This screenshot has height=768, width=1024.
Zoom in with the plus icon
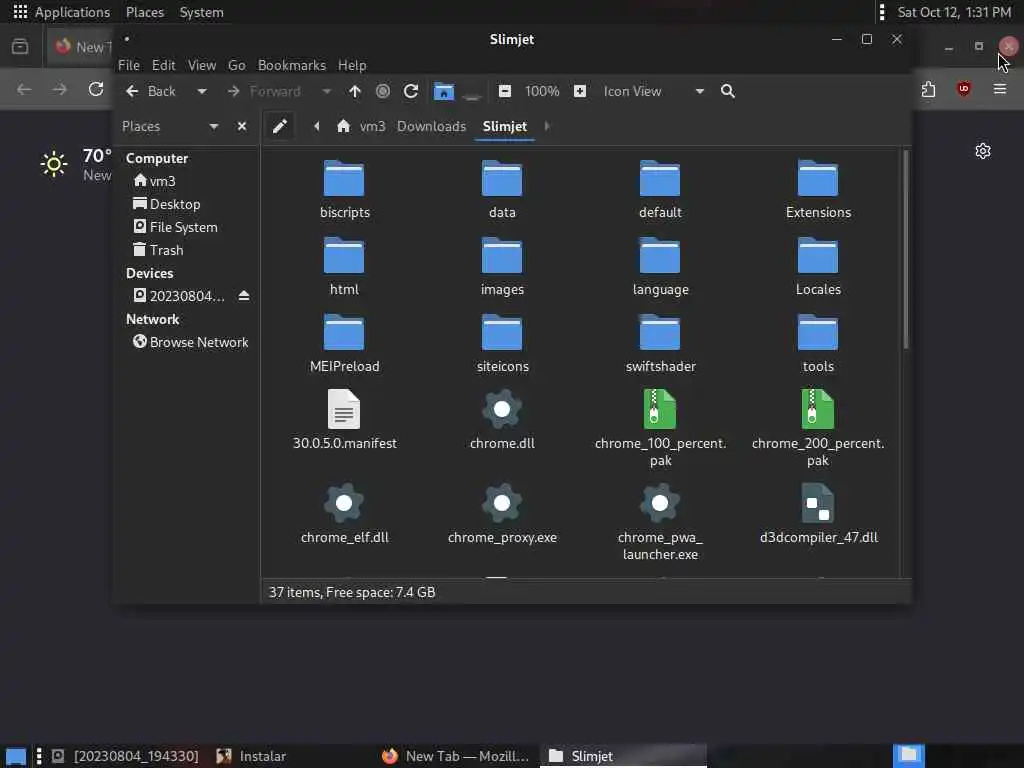pos(580,91)
